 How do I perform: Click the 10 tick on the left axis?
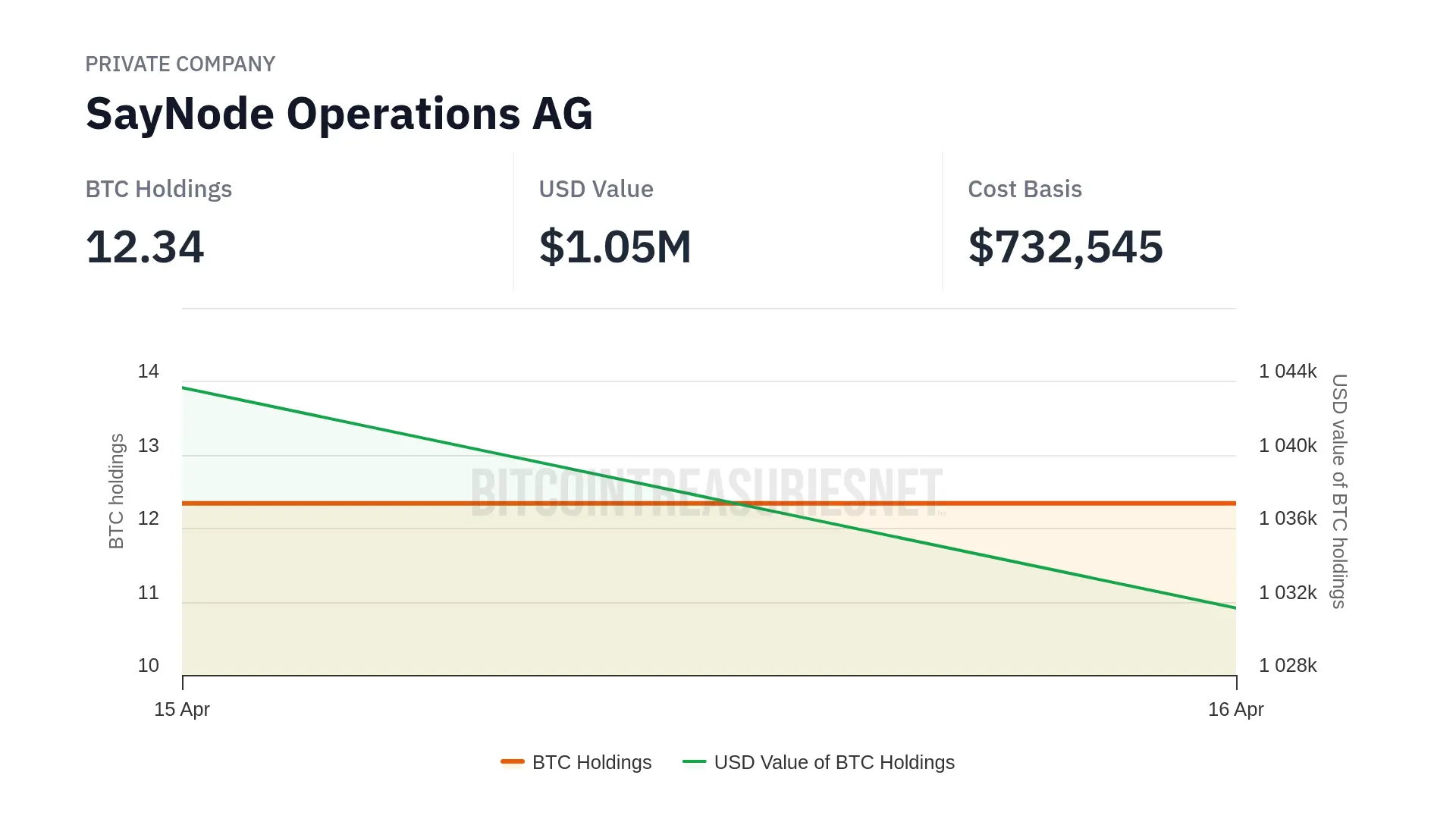coord(149,665)
